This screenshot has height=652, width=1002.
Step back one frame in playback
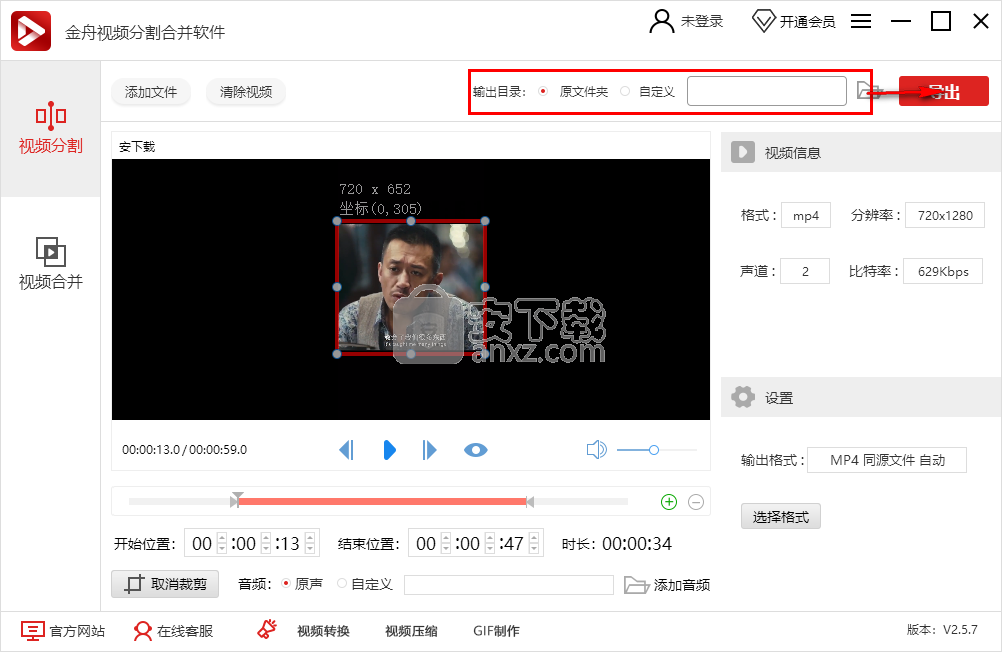(346, 450)
